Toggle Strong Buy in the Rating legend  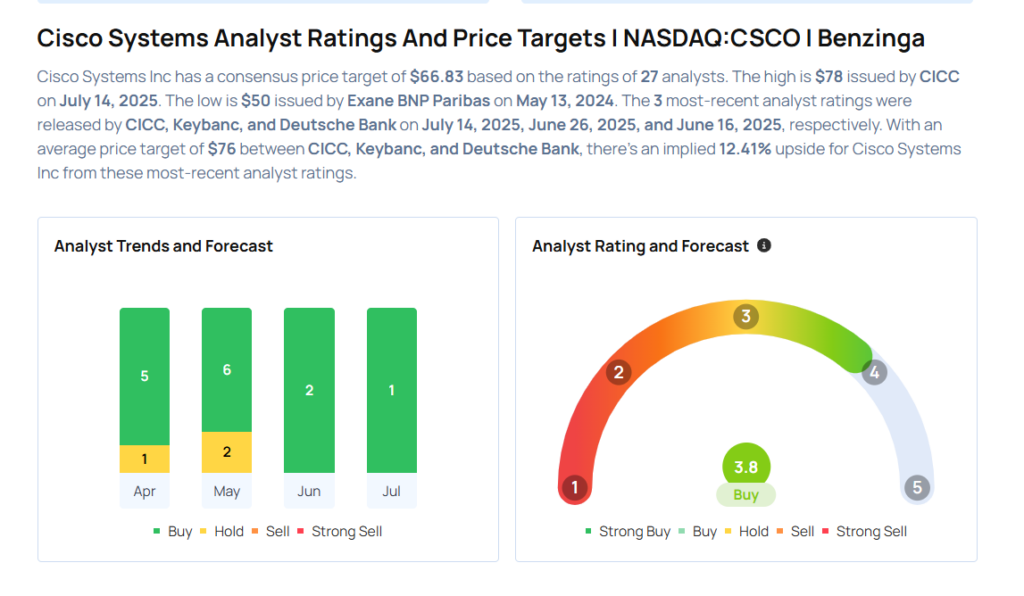pos(628,531)
